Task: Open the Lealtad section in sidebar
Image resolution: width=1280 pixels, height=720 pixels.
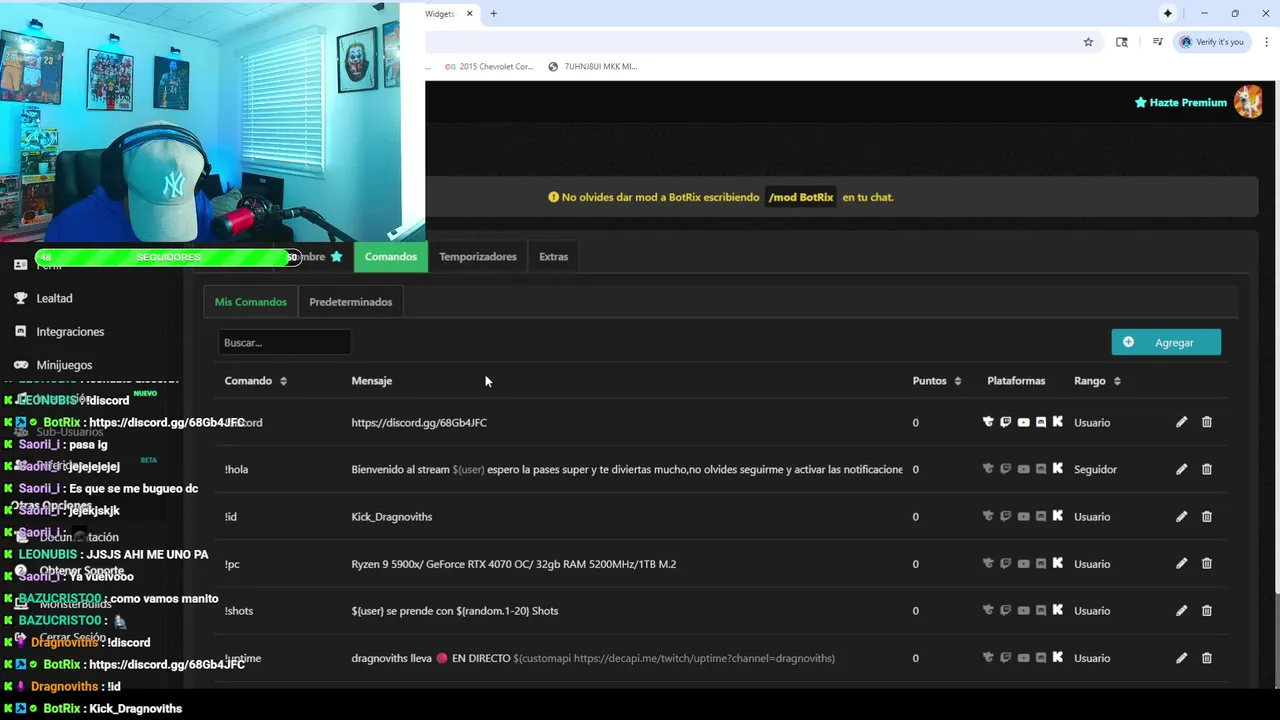Action: pyautogui.click(x=54, y=298)
